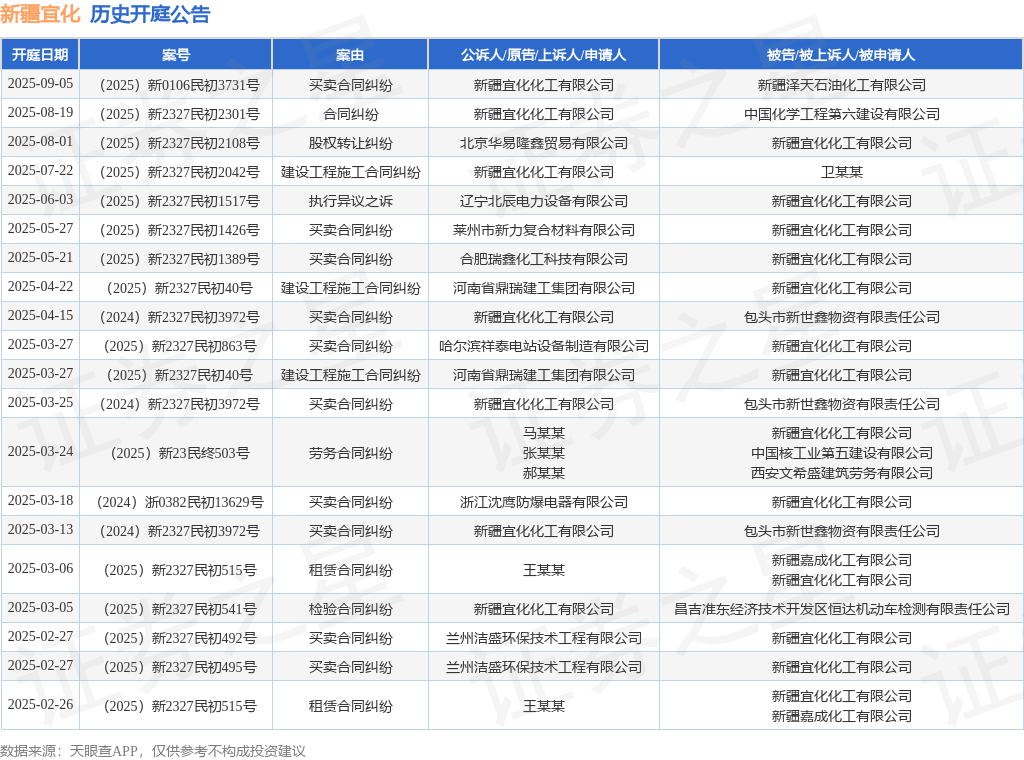The height and width of the screenshot is (760, 1024).
Task: Select case number (2025)新2327民初492号
Action: (180, 638)
